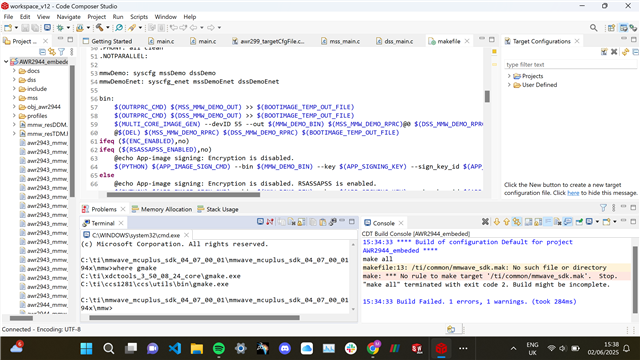Expand the mss folder
Viewport: 640px width, 360px height.
14,98
